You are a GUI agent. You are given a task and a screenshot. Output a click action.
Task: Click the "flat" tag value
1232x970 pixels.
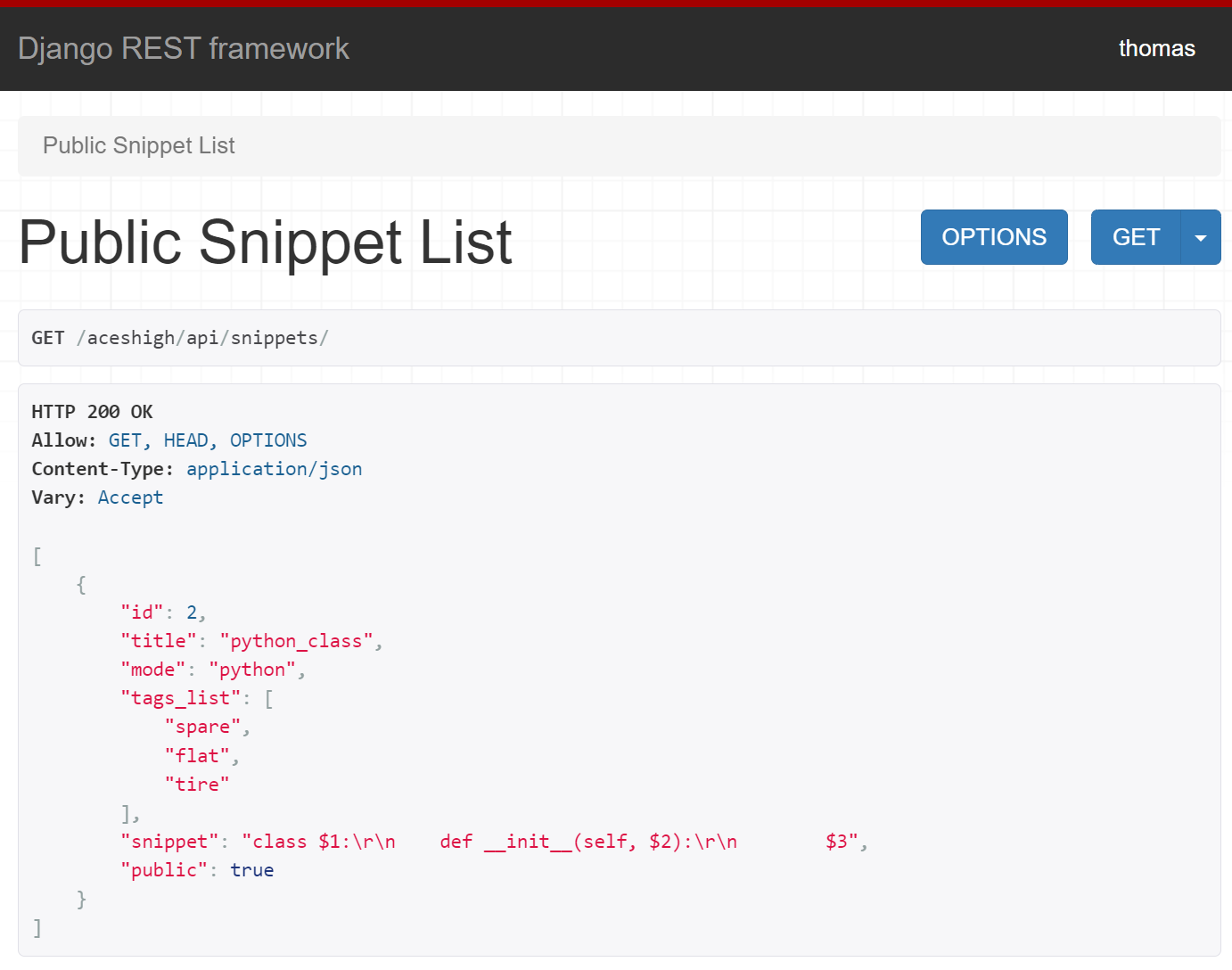point(197,756)
